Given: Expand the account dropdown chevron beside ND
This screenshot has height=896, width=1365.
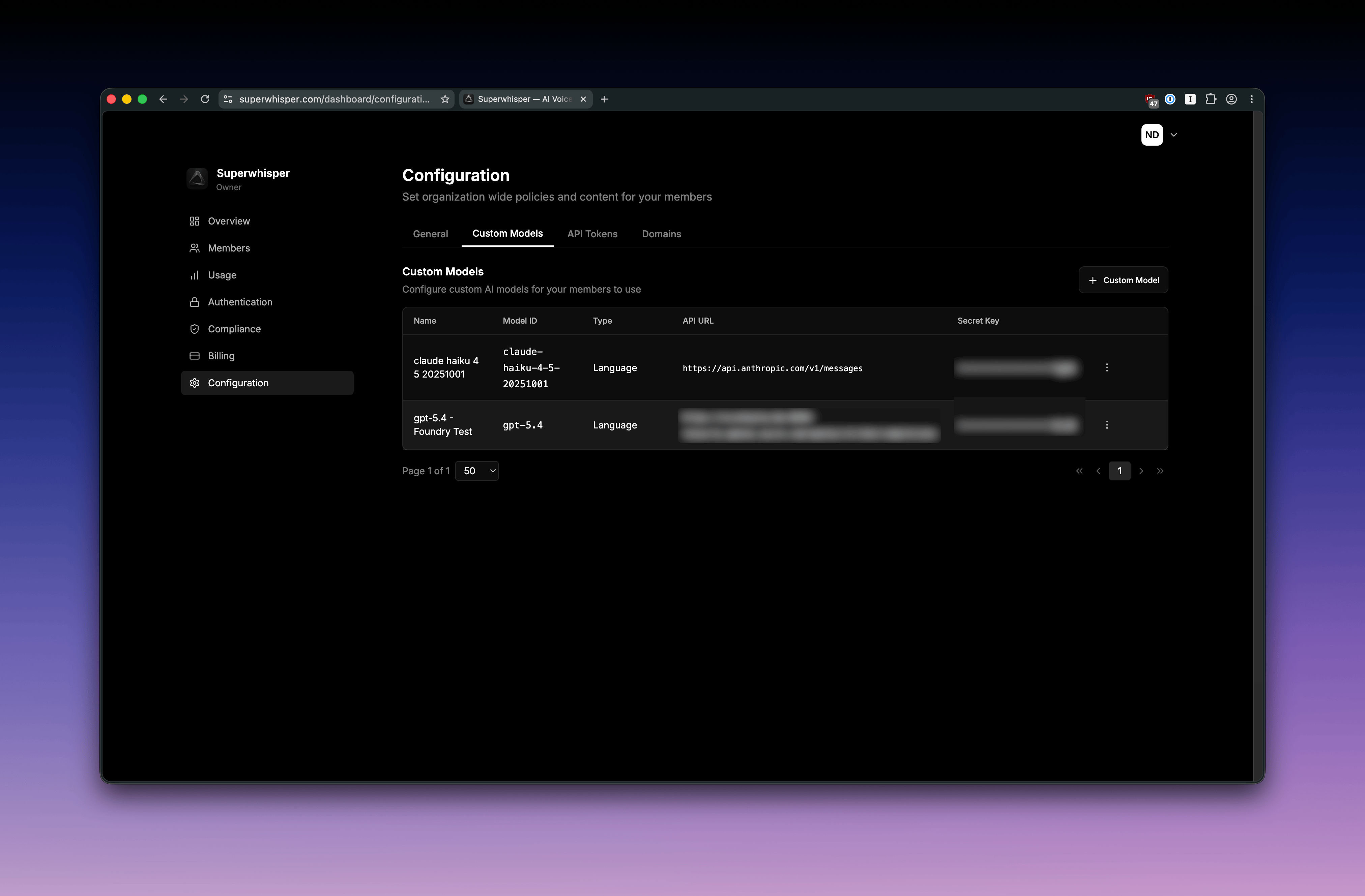Looking at the screenshot, I should (1173, 135).
